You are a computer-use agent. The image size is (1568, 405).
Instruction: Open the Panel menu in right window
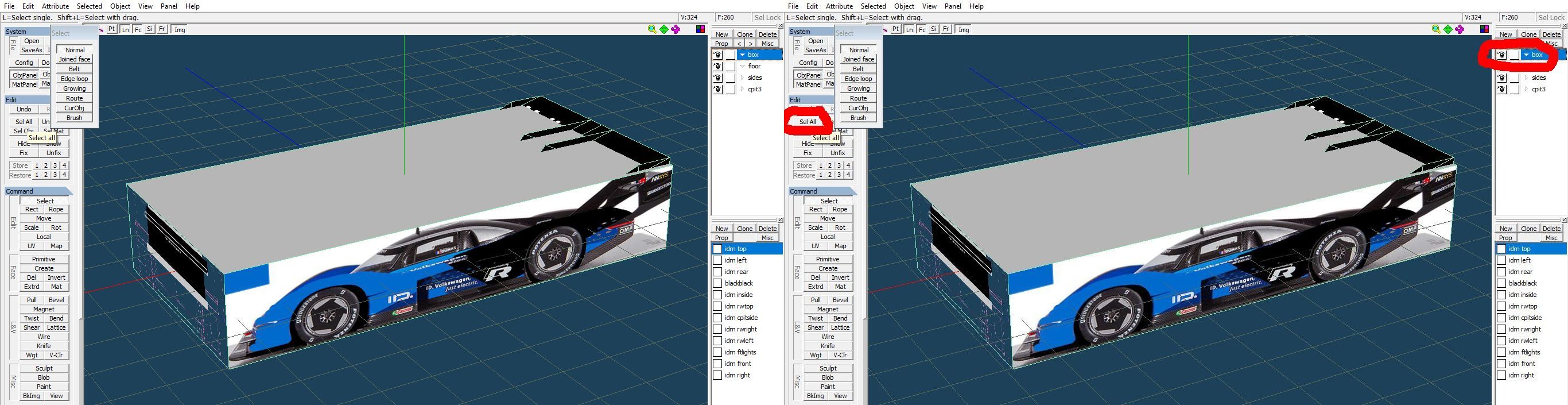coord(953,6)
